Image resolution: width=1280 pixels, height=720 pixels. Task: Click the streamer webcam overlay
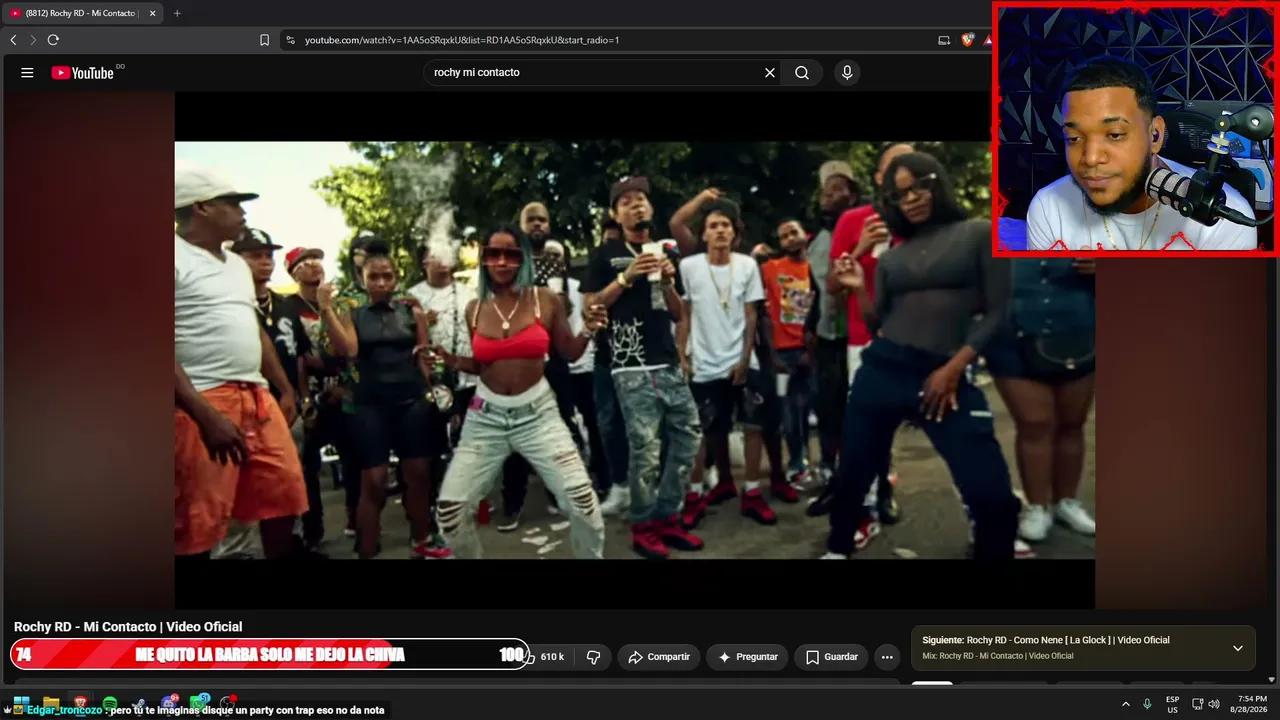pos(1136,128)
